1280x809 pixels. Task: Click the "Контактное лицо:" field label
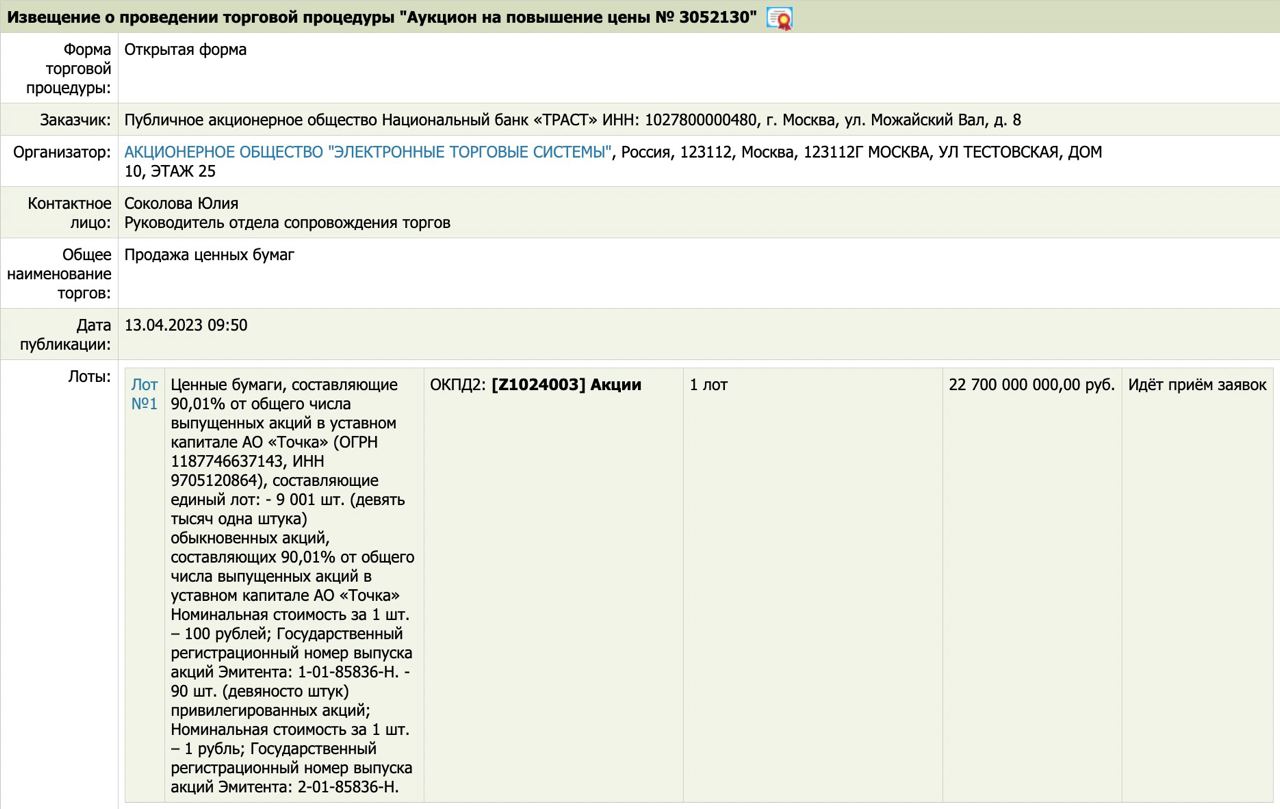(x=69, y=213)
